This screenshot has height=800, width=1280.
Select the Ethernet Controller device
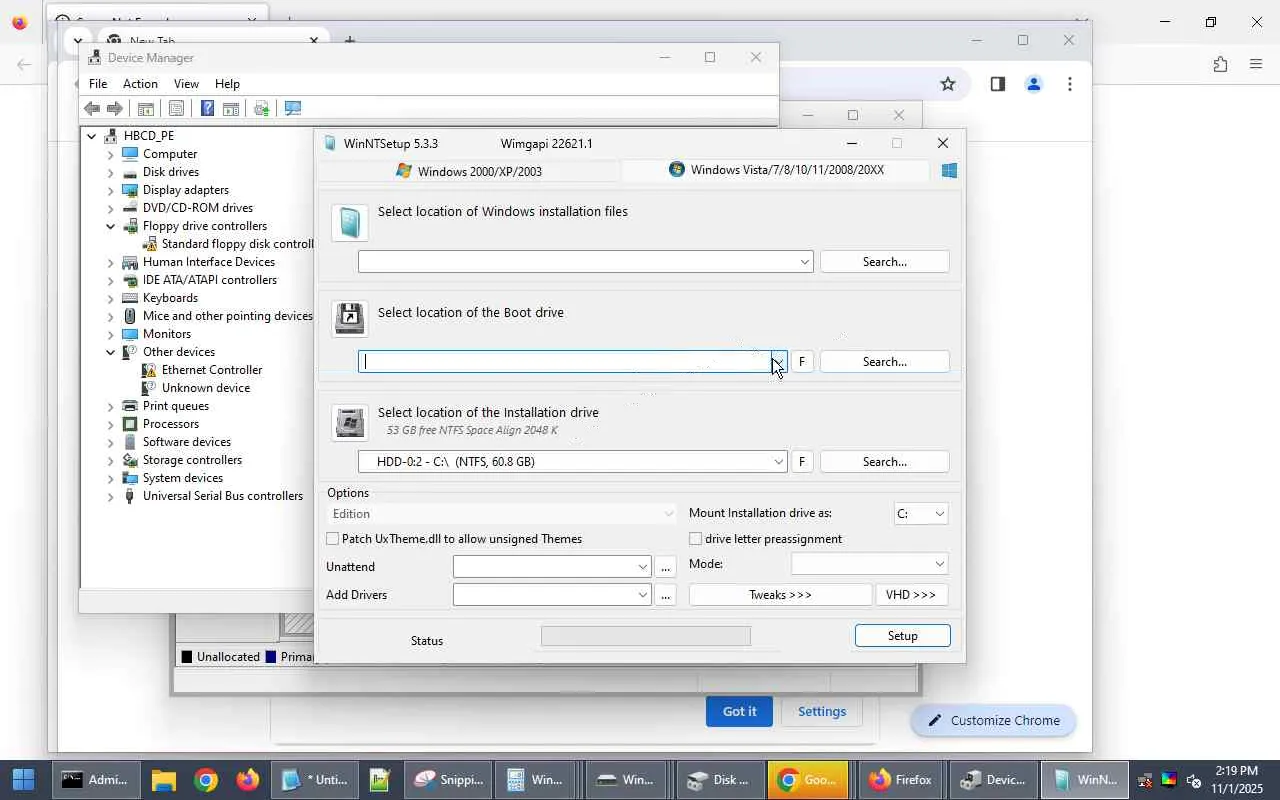coord(212,370)
